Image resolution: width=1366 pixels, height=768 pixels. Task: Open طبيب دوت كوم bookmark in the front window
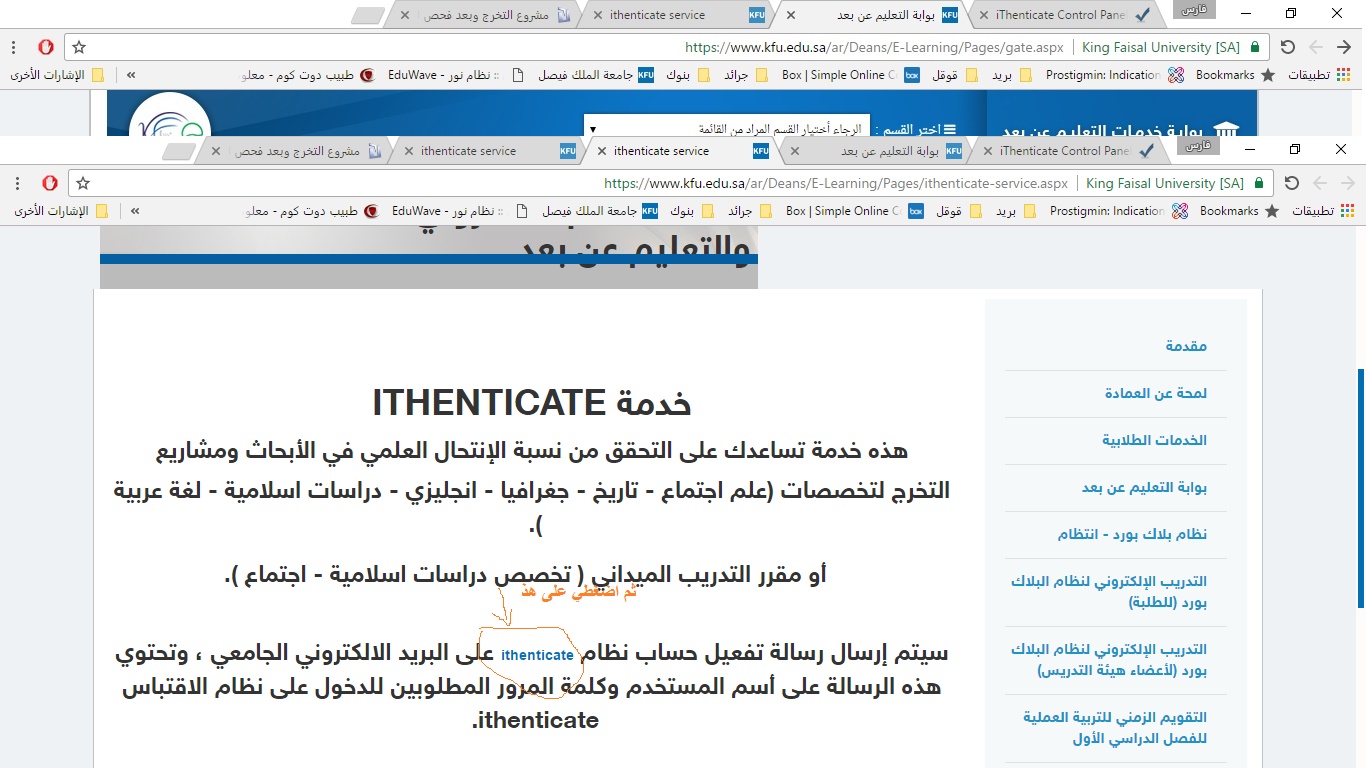pyautogui.click(x=311, y=211)
